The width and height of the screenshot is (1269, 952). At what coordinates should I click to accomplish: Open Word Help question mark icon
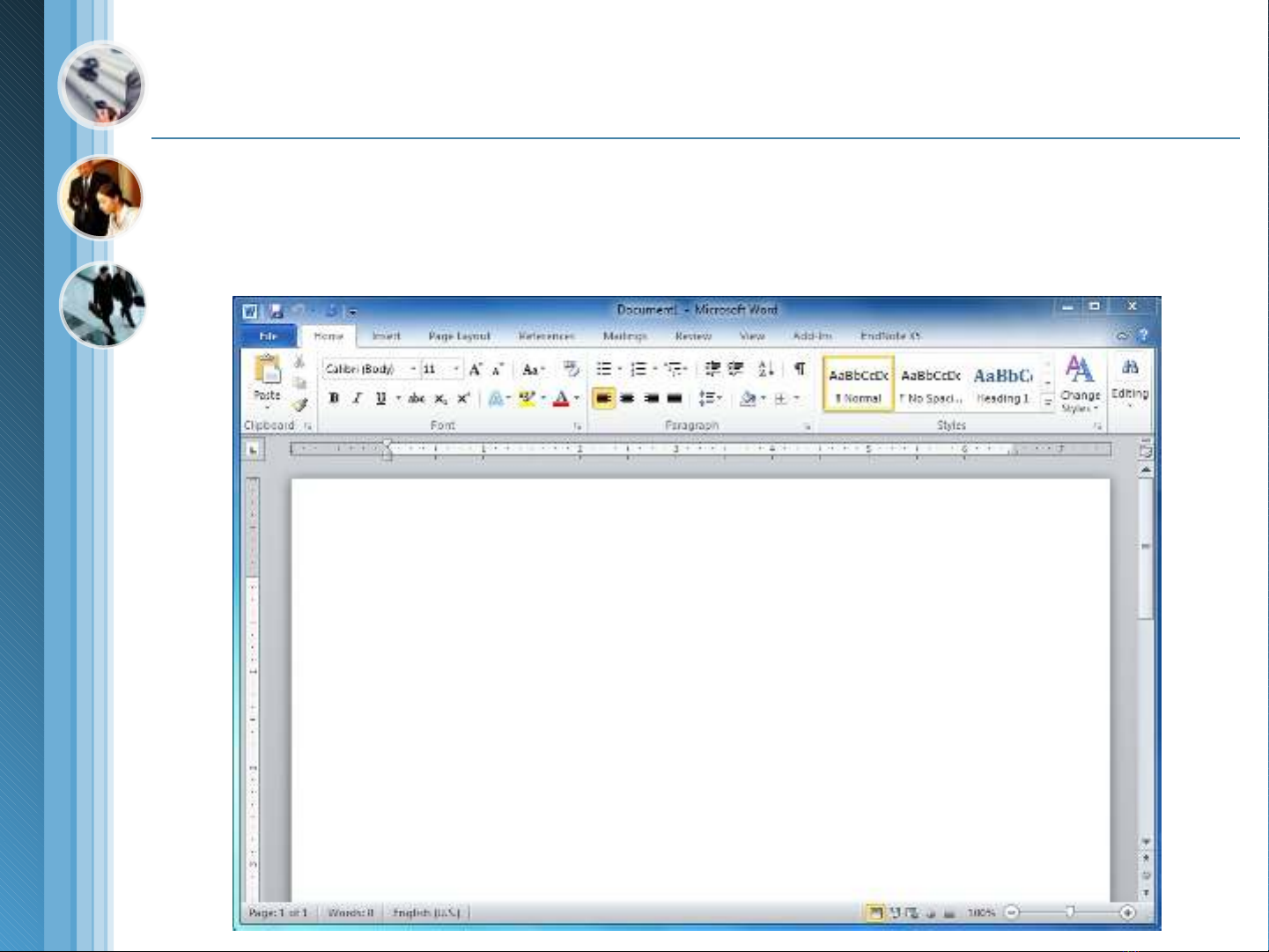1143,336
